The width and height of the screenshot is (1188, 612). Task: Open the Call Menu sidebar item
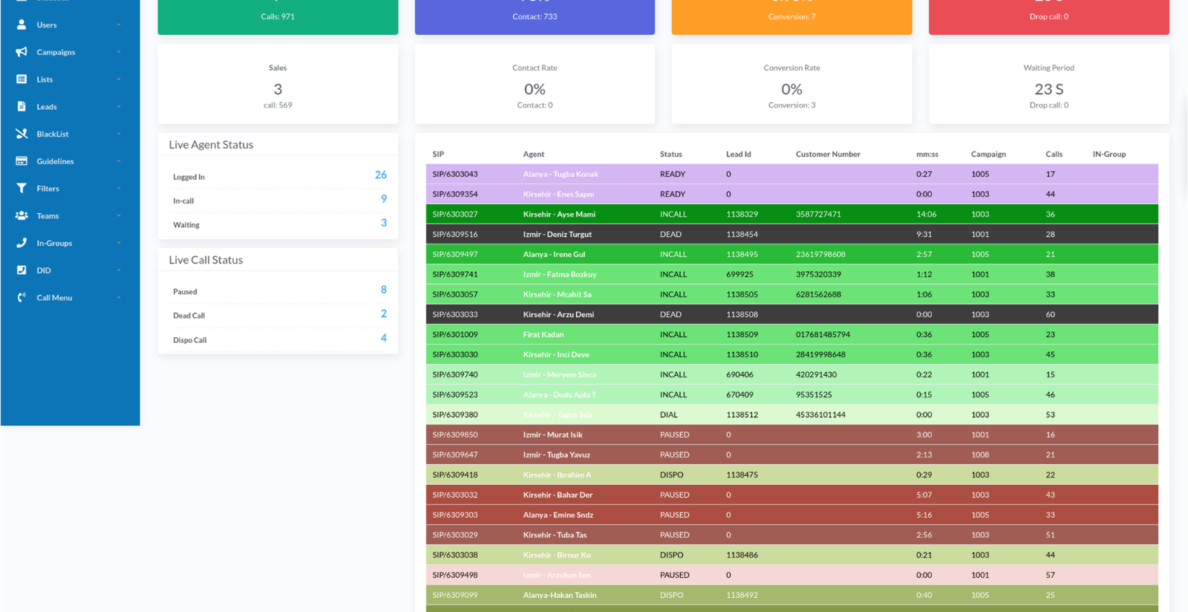54,298
